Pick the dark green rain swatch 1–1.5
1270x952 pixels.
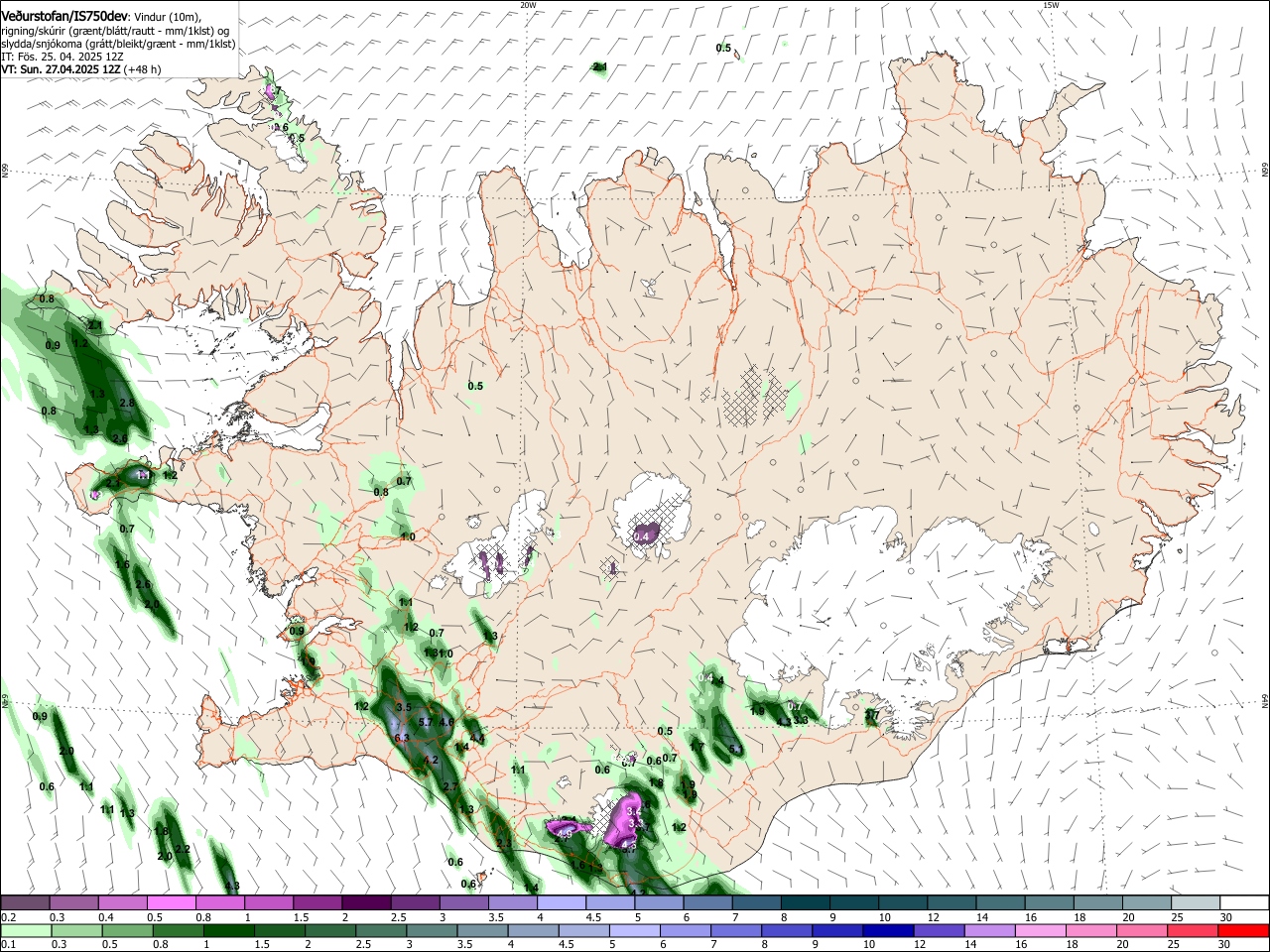(x=227, y=930)
